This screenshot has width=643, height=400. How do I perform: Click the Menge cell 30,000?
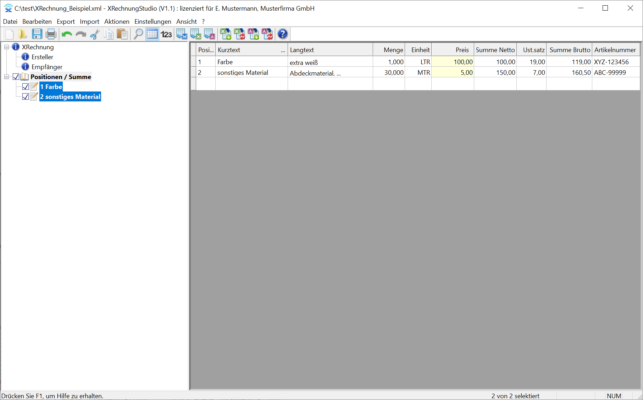389,73
